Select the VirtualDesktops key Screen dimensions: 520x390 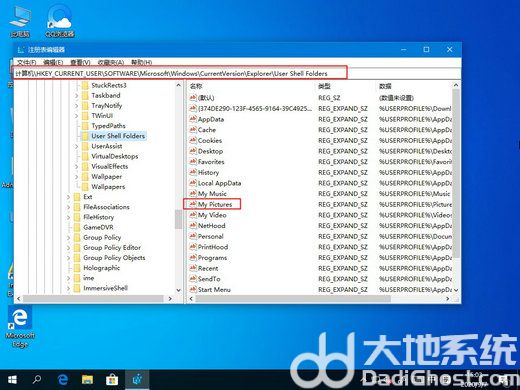(x=115, y=156)
